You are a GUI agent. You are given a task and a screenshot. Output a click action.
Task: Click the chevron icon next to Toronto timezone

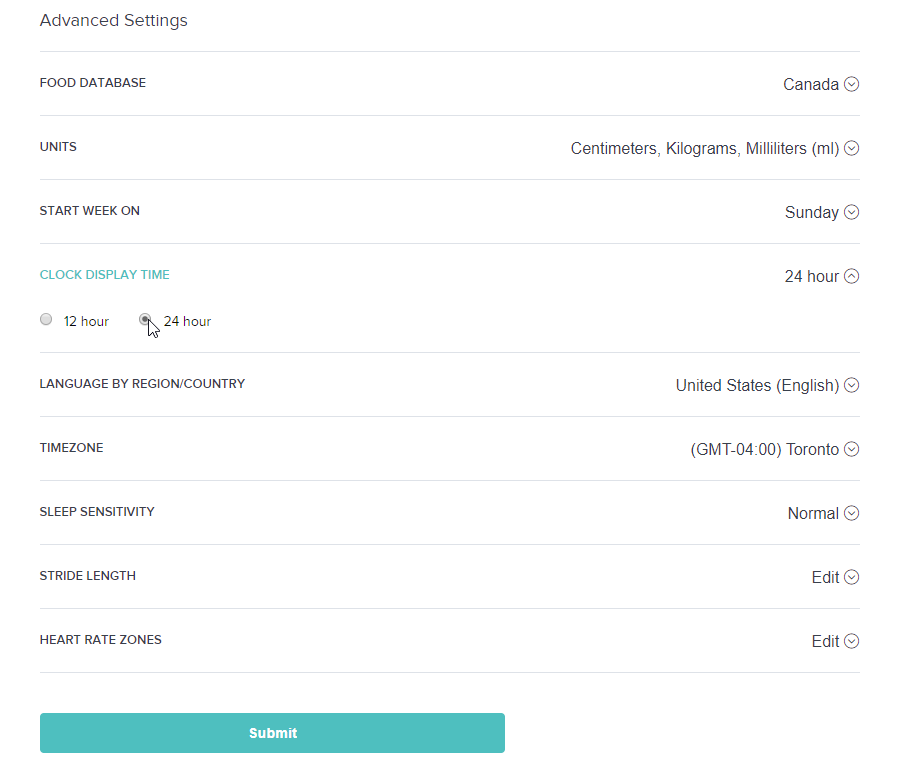[851, 449]
